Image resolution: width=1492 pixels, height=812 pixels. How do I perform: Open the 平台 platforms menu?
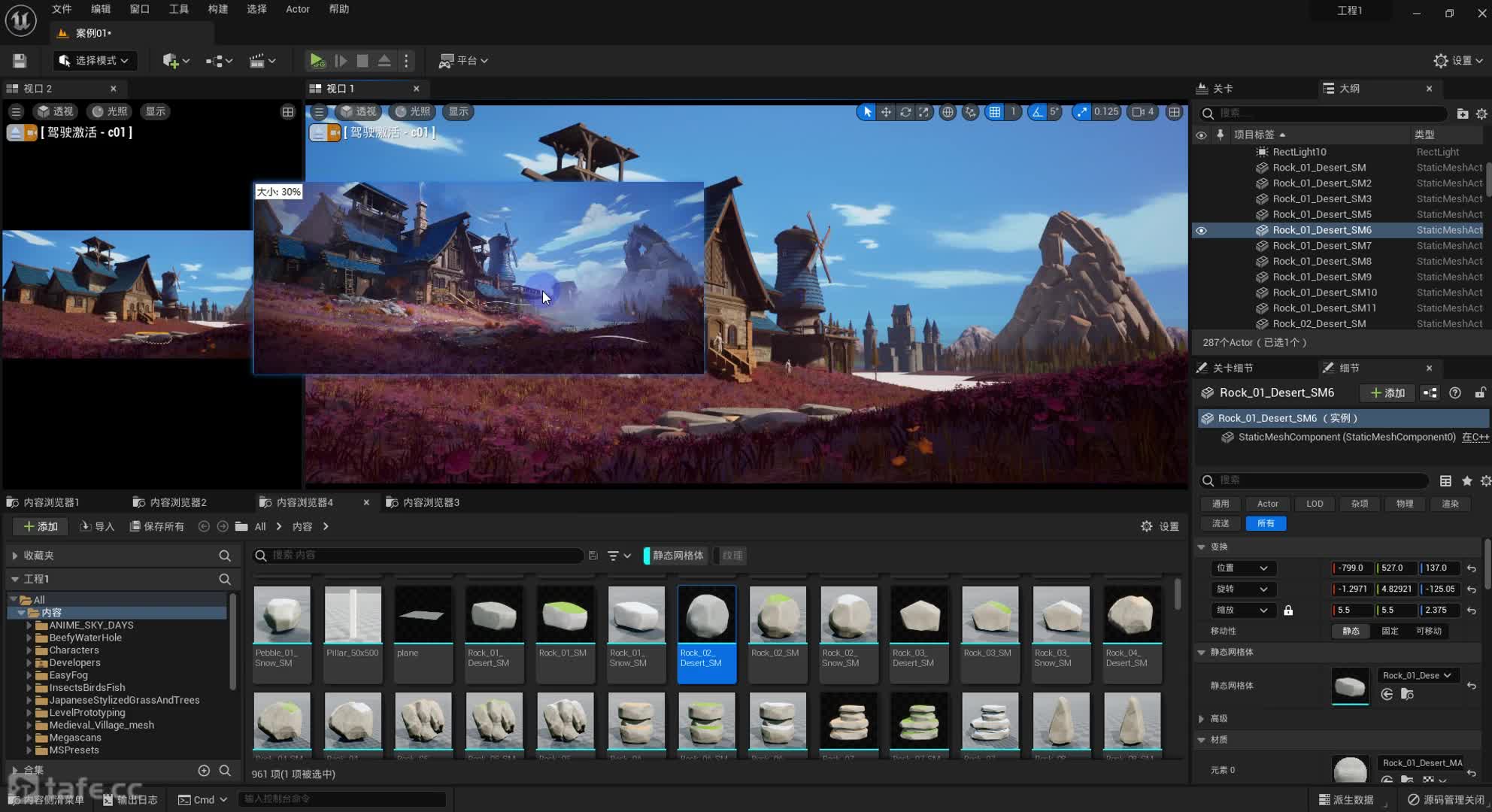coord(463,60)
